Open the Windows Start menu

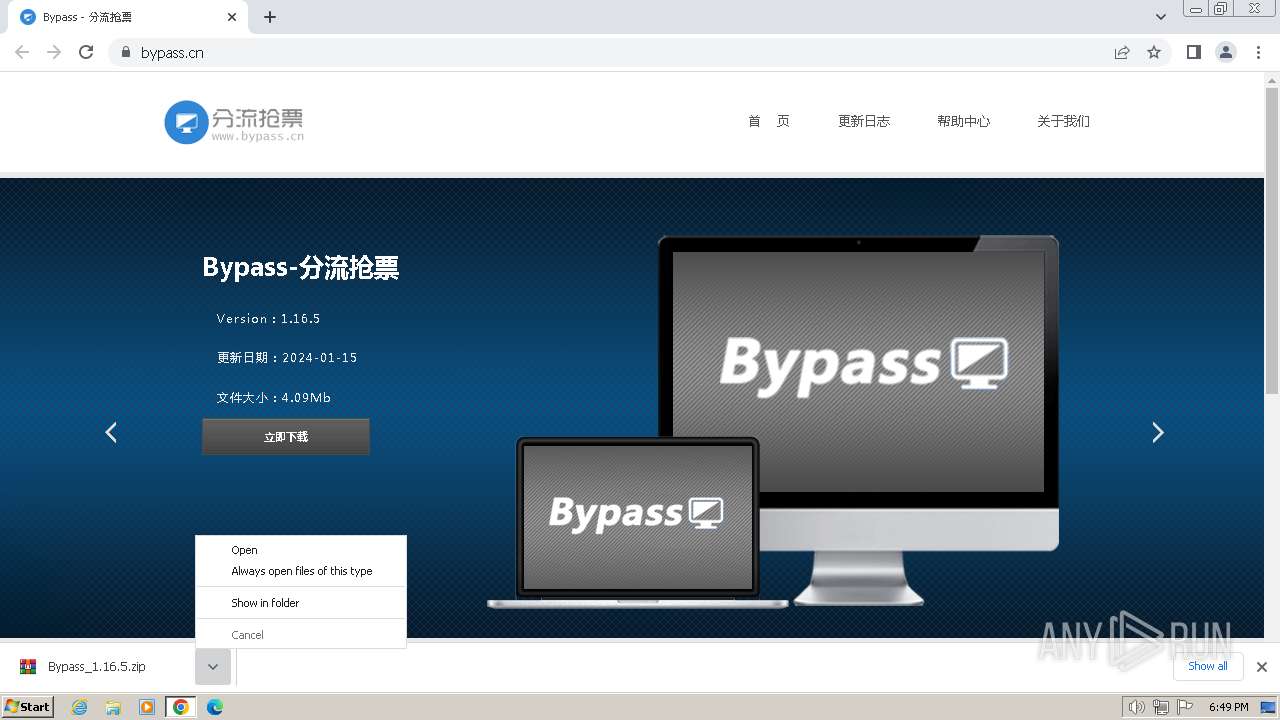(x=27, y=706)
